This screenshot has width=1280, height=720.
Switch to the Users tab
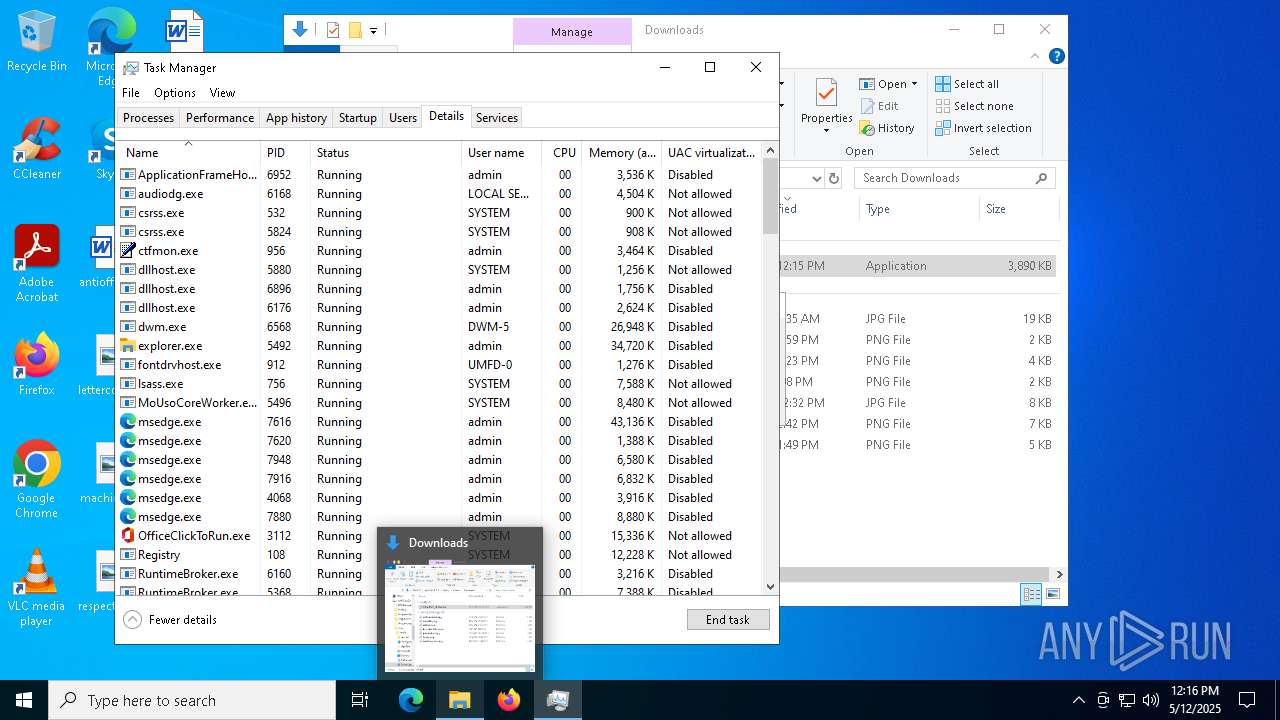[403, 118]
